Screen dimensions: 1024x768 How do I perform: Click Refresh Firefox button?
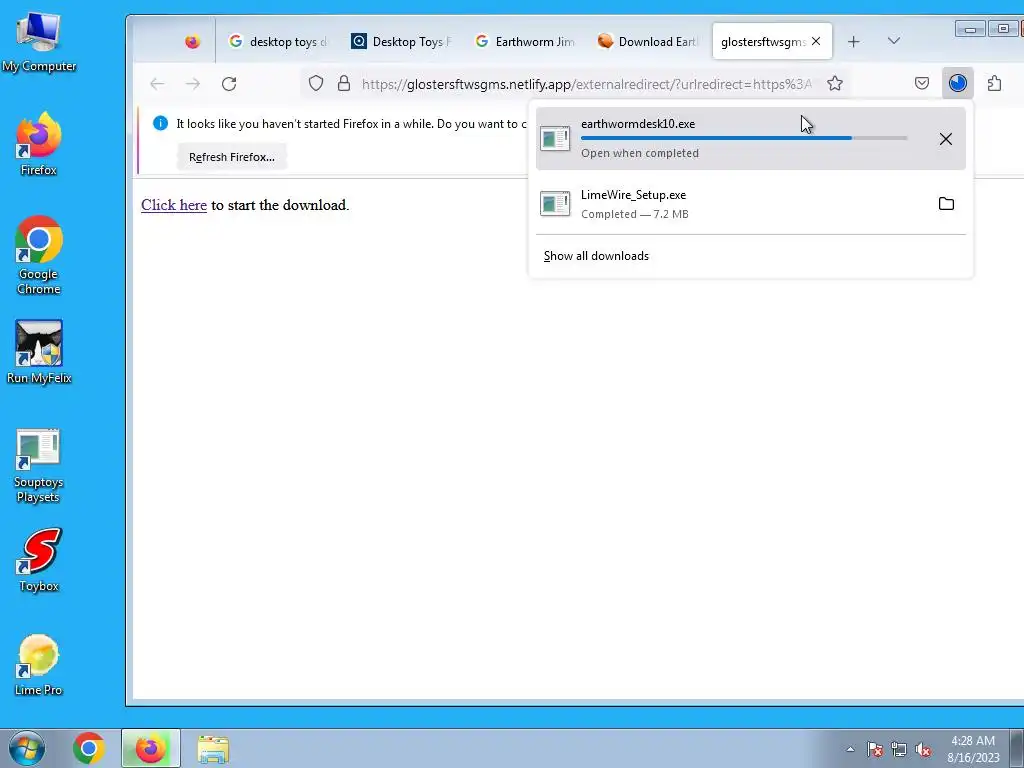click(x=232, y=157)
